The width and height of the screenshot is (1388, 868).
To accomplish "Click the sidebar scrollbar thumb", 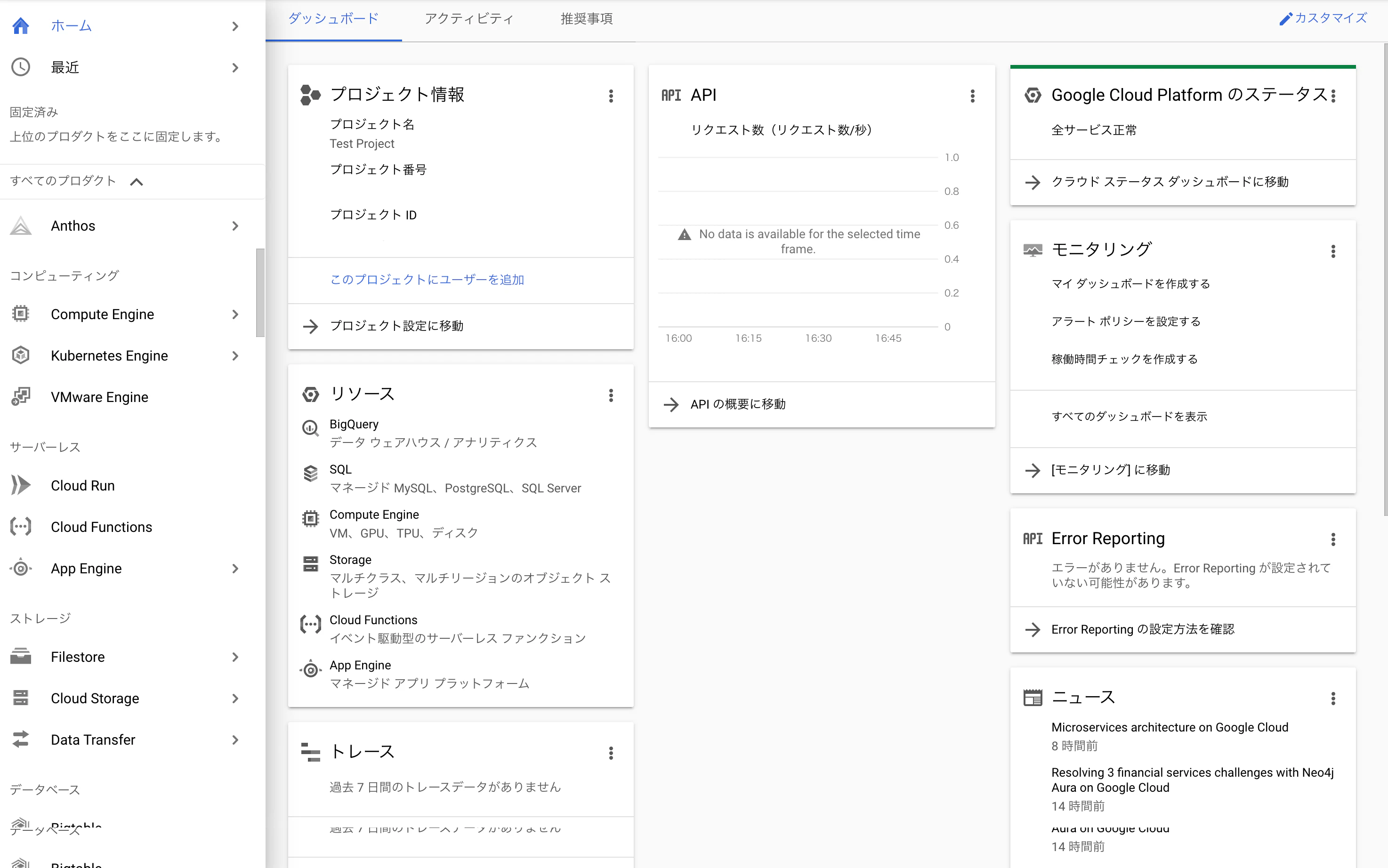I will pyautogui.click(x=260, y=293).
